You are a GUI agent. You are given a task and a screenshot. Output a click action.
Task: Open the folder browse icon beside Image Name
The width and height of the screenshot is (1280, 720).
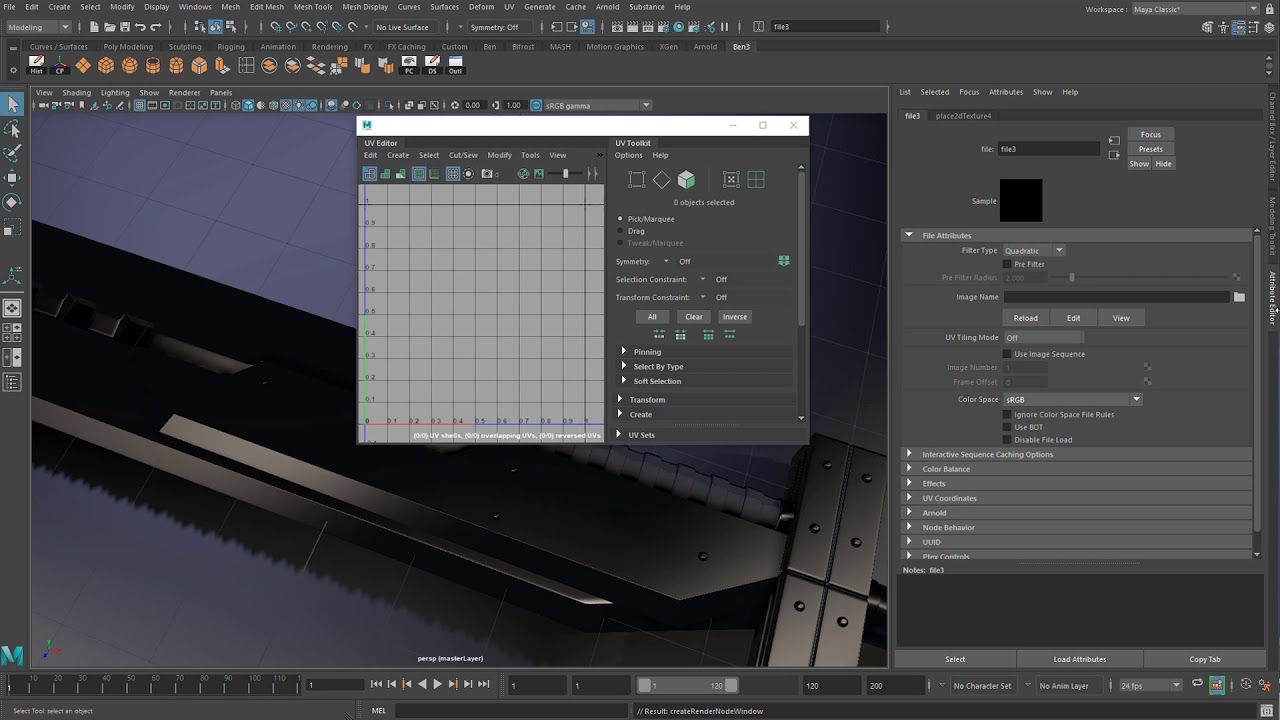point(1239,297)
